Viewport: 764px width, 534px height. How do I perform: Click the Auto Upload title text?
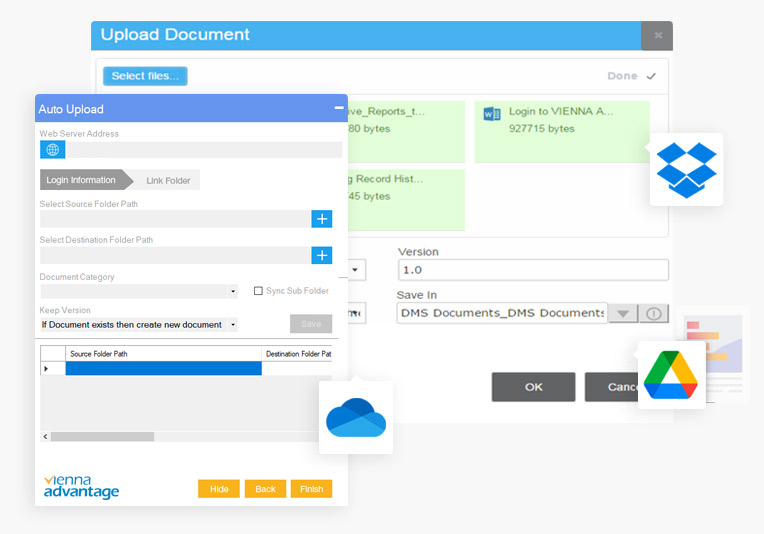click(x=71, y=109)
